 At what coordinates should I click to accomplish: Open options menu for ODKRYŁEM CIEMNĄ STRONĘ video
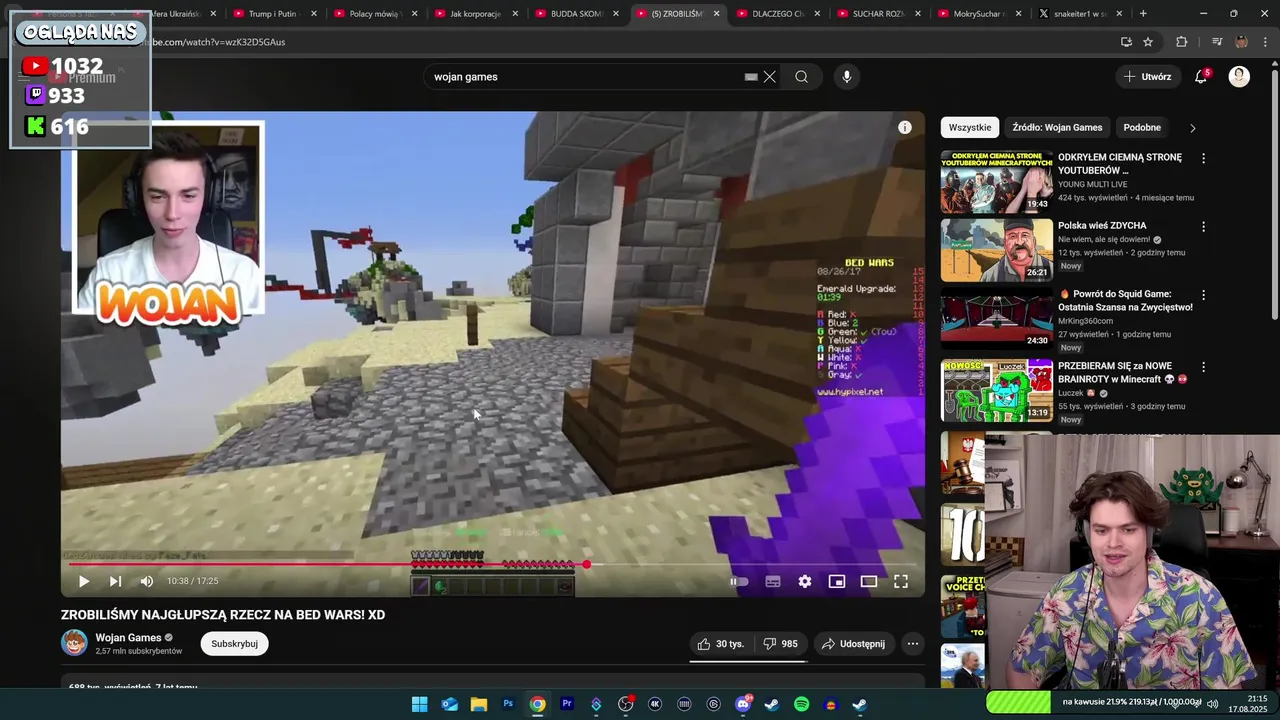click(1203, 158)
